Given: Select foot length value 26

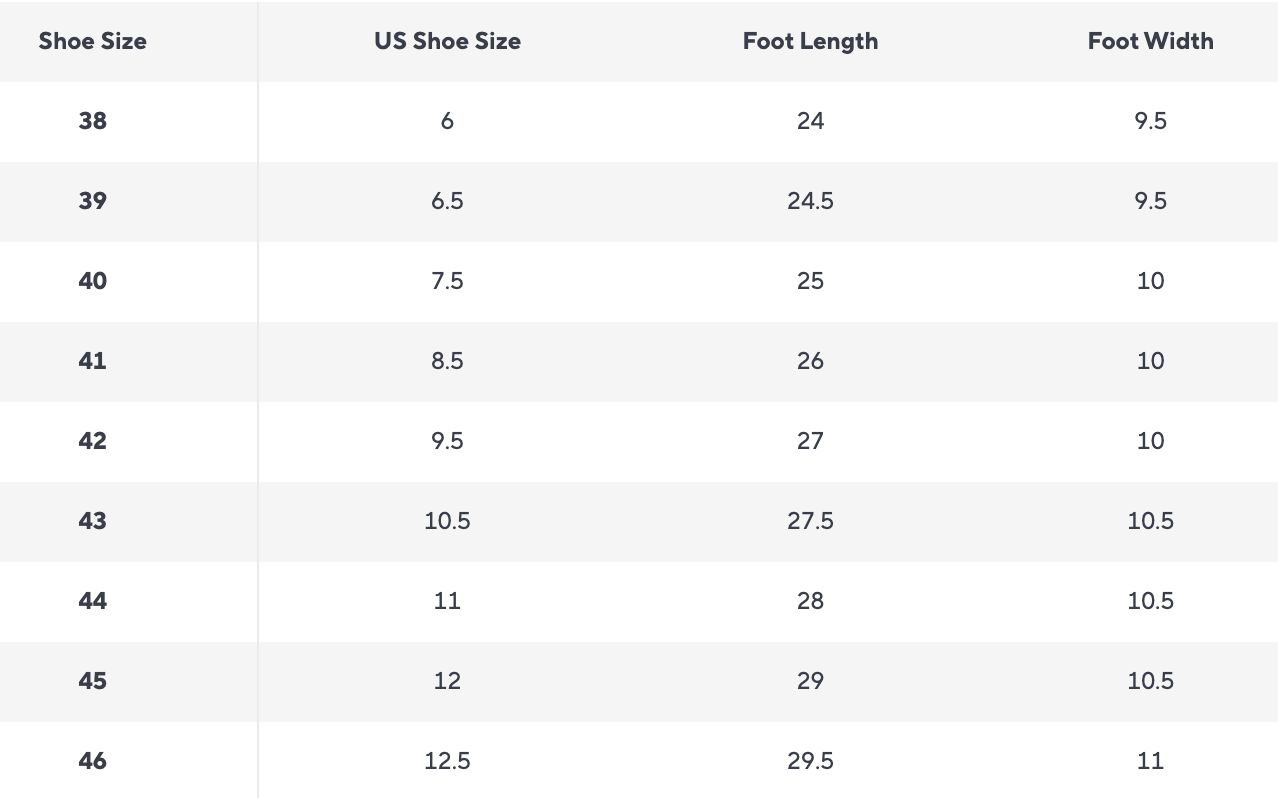Looking at the screenshot, I should 810,361.
